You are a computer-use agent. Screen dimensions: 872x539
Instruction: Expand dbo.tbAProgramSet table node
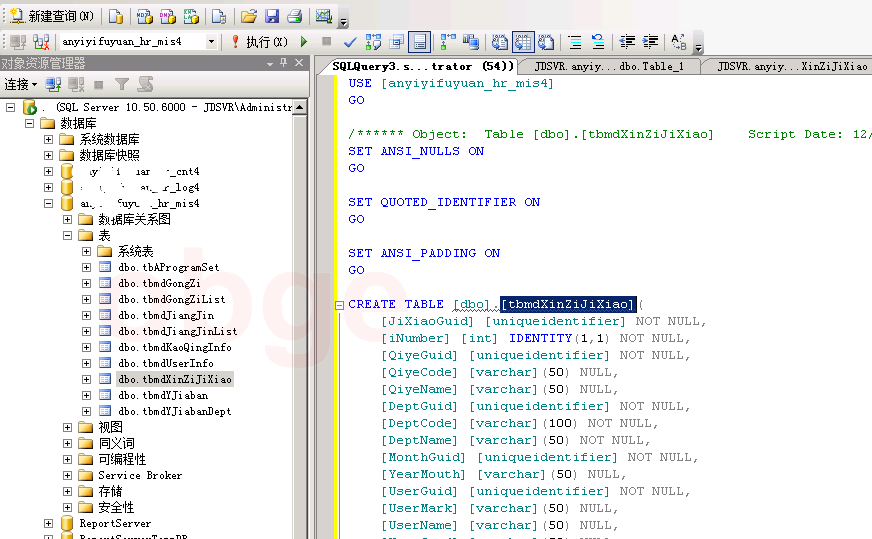point(86,268)
